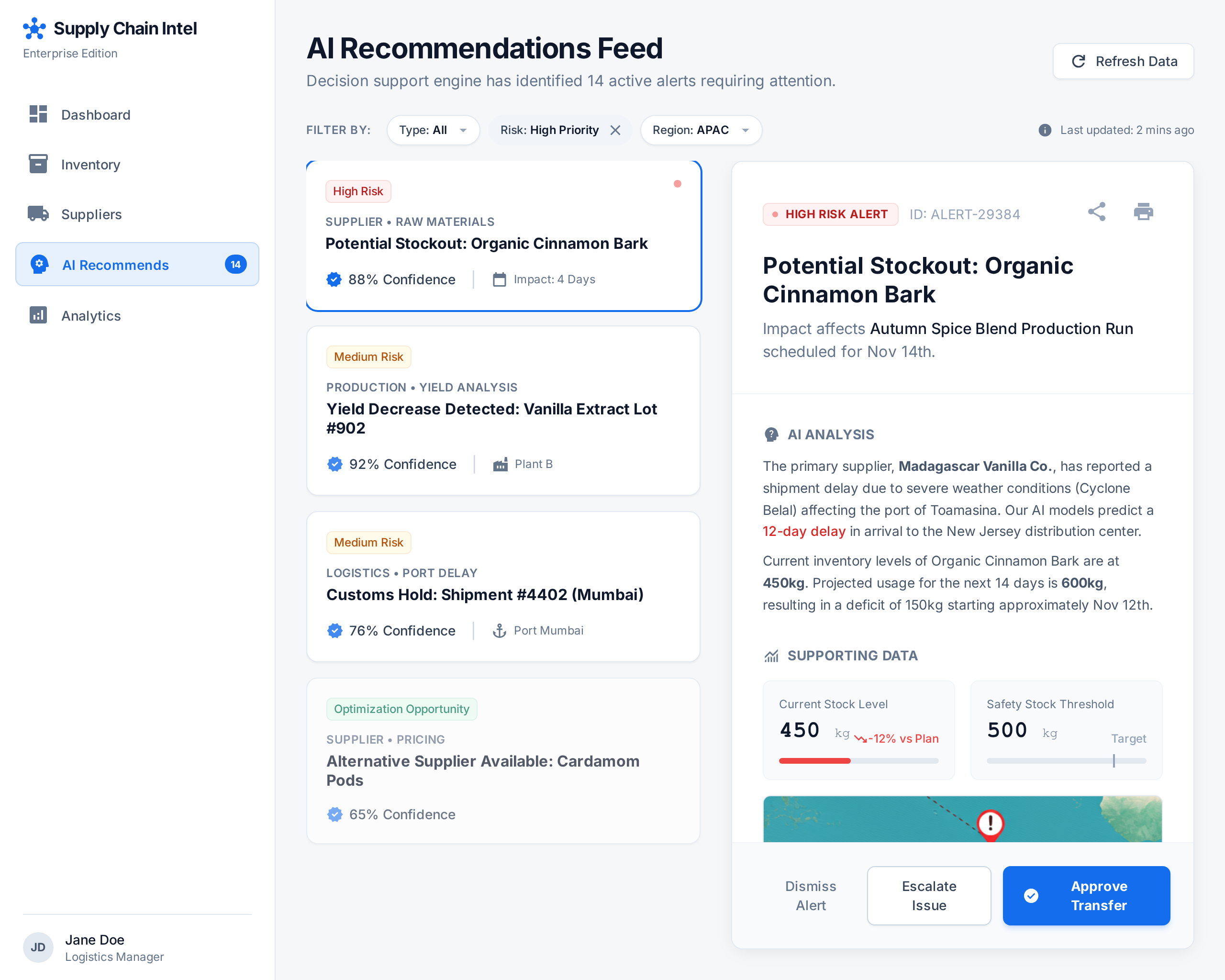Click the info icon beside Last updated

1045,130
